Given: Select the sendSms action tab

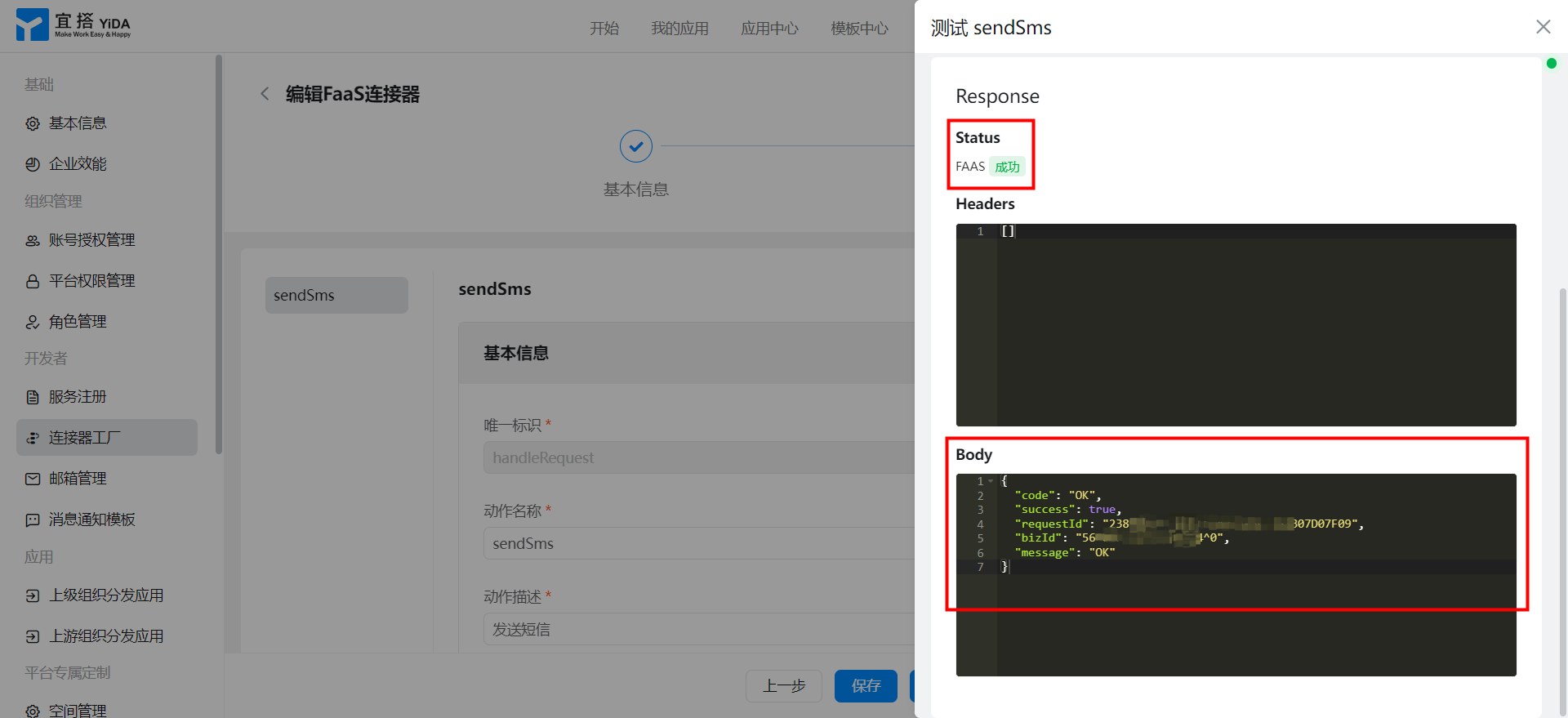Looking at the screenshot, I should tap(336, 295).
